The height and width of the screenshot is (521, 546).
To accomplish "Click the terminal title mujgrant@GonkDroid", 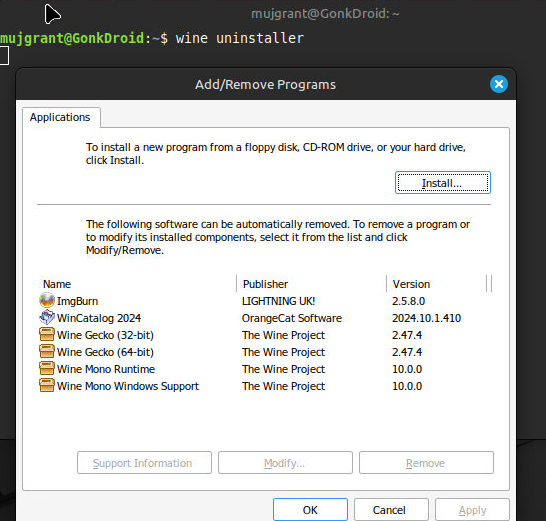I will pos(325,14).
